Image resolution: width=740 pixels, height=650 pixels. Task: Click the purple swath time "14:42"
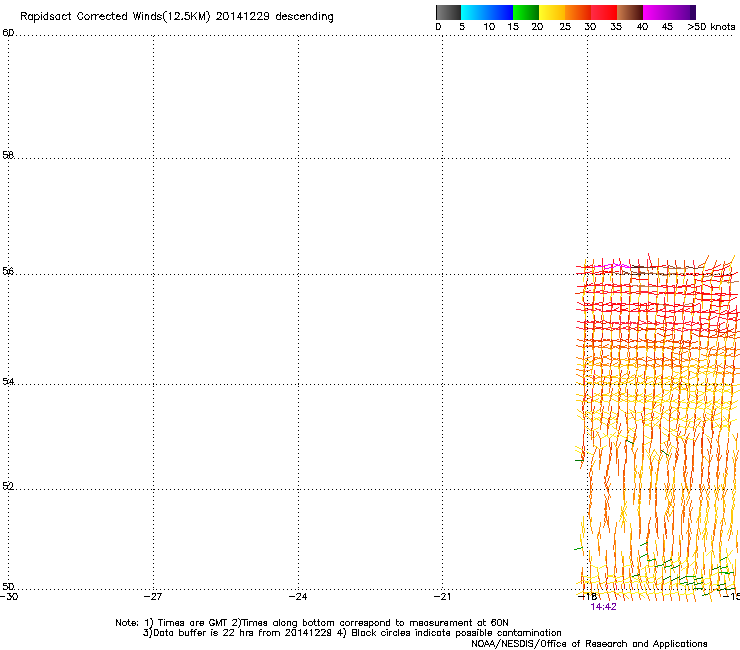click(x=603, y=607)
